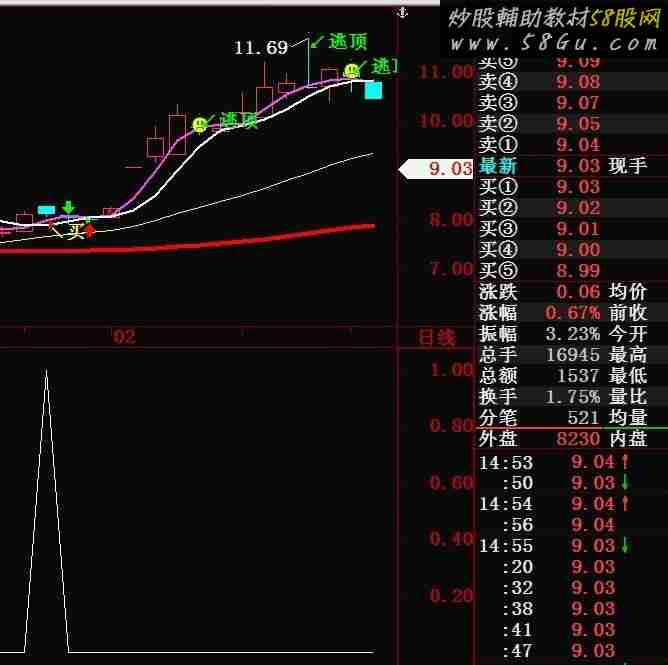Select the 买③ 9.01 bid row
668x665 pixels.
571,229
